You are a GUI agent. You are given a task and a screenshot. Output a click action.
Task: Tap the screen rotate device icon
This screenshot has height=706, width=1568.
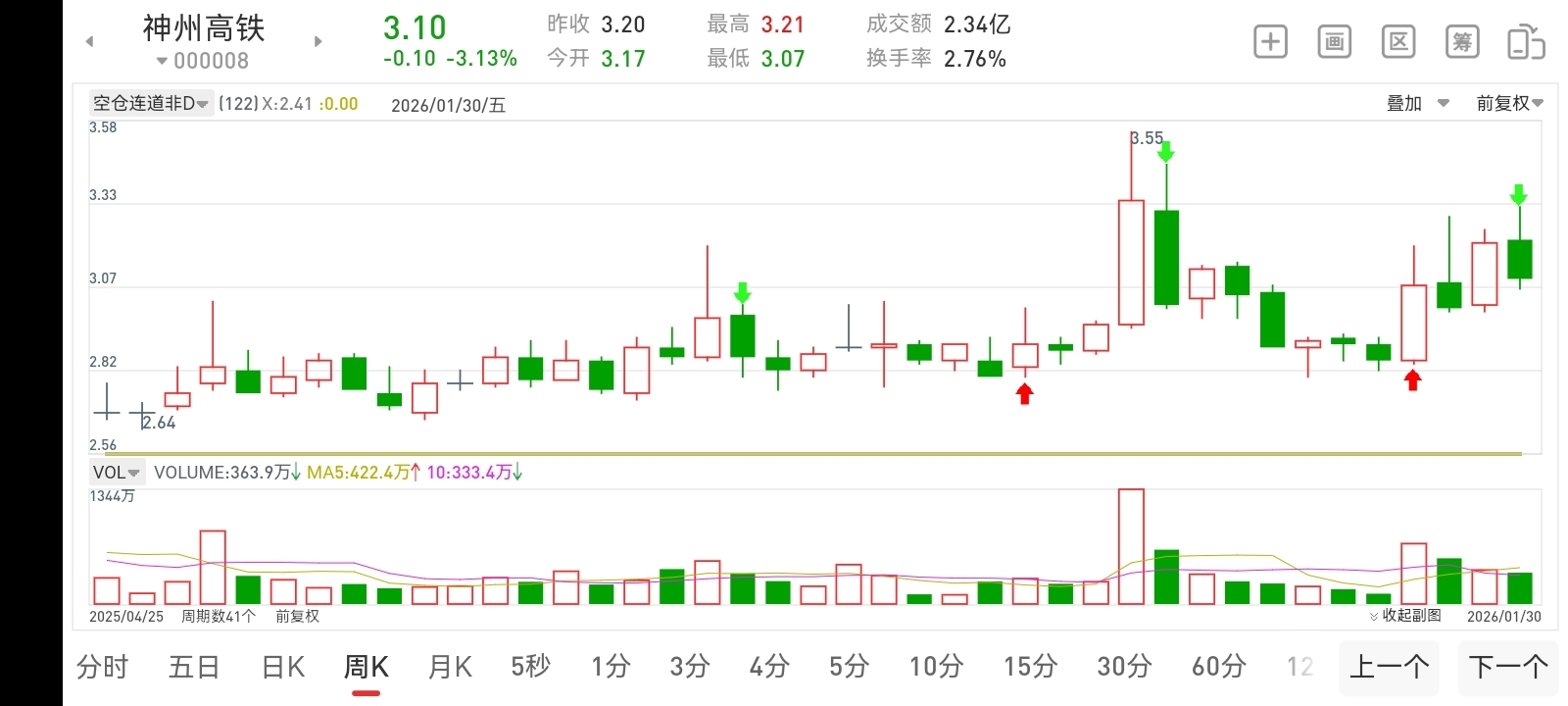[x=1526, y=42]
